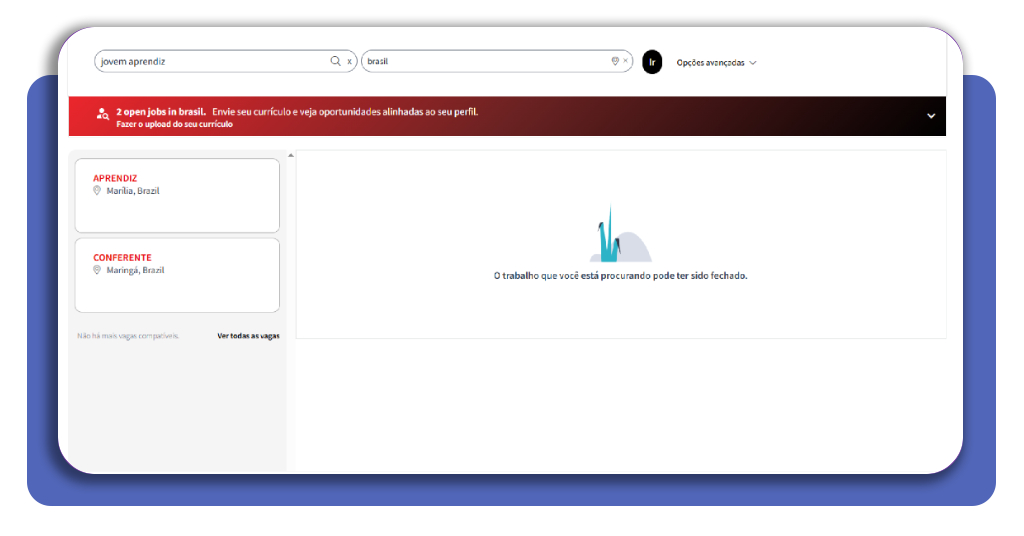
Task: Click the grass illustration above closed-job message
Action: click(620, 233)
